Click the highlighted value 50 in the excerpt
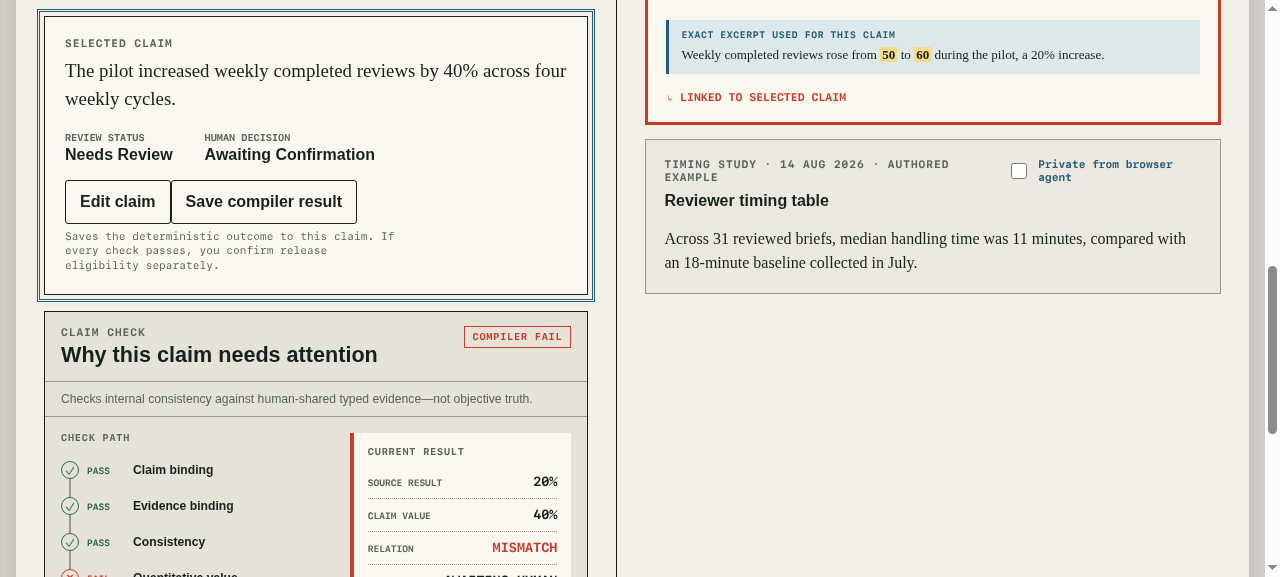 pos(888,55)
